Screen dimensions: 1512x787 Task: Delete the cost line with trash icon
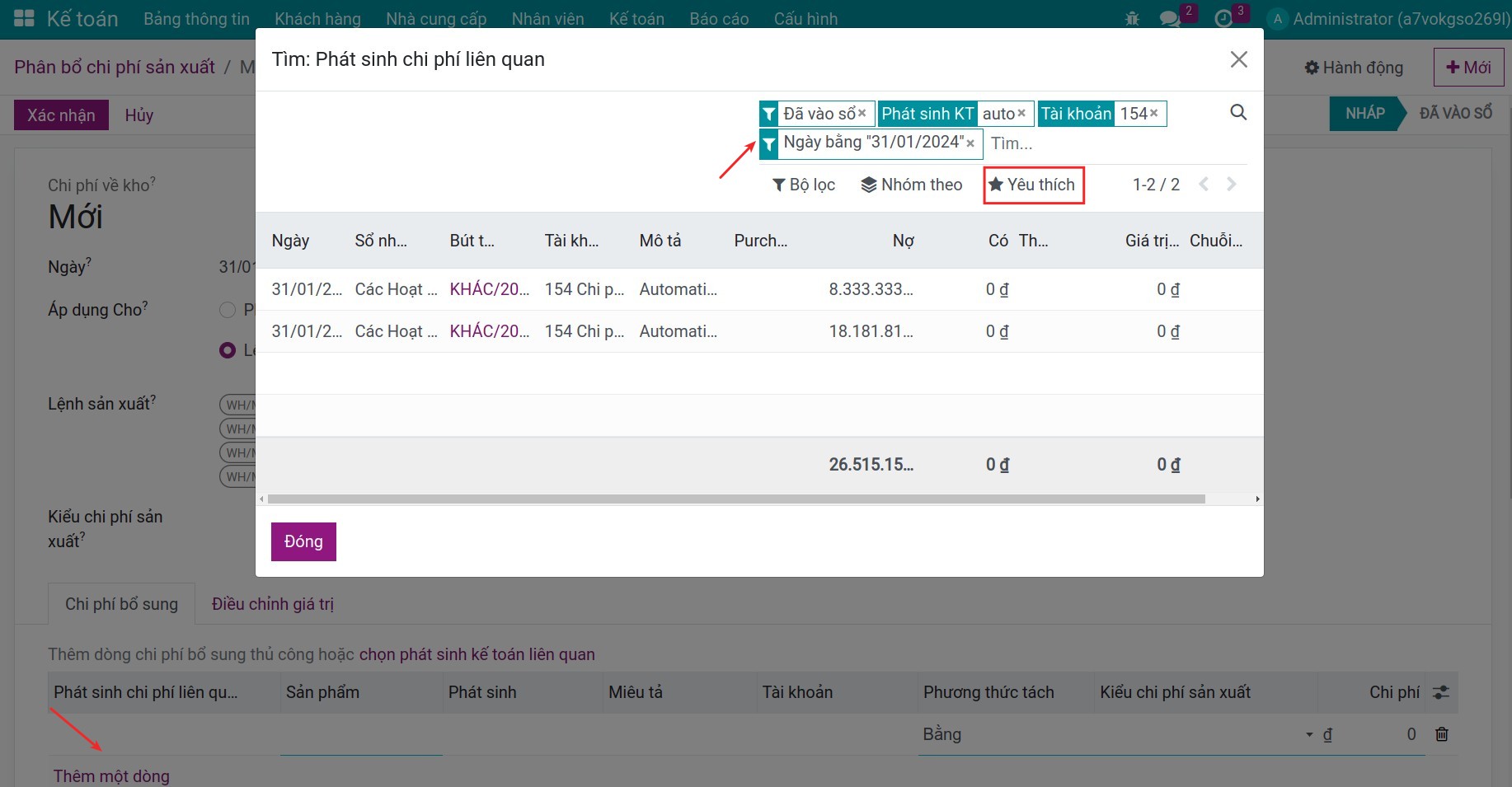click(1441, 734)
